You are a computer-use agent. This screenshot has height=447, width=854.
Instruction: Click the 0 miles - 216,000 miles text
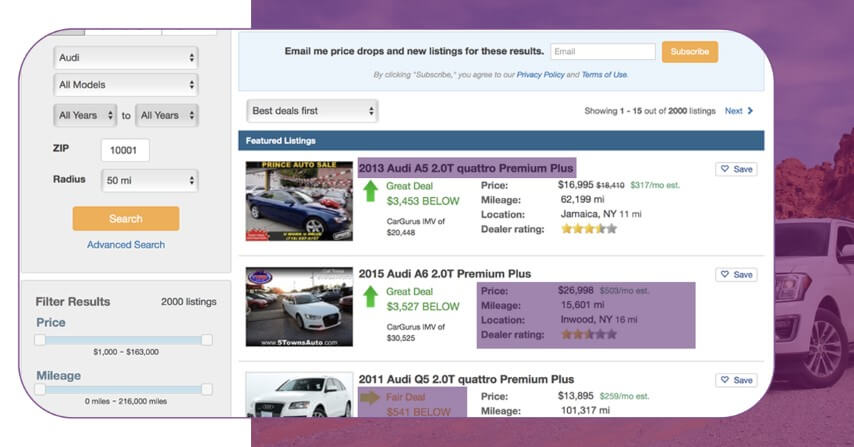point(126,401)
